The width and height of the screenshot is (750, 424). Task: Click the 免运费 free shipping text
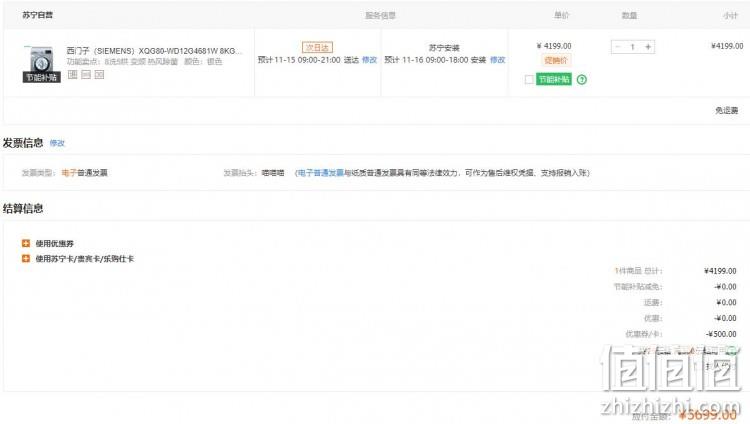coord(727,111)
